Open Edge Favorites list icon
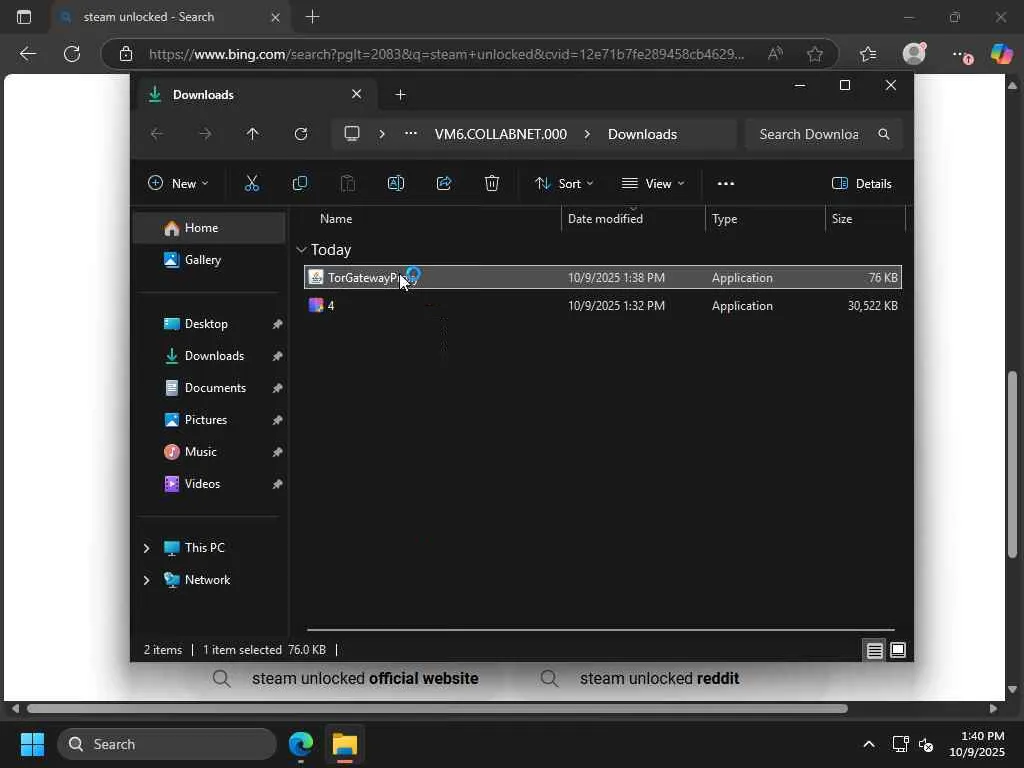Image resolution: width=1024 pixels, height=768 pixels. (x=868, y=54)
